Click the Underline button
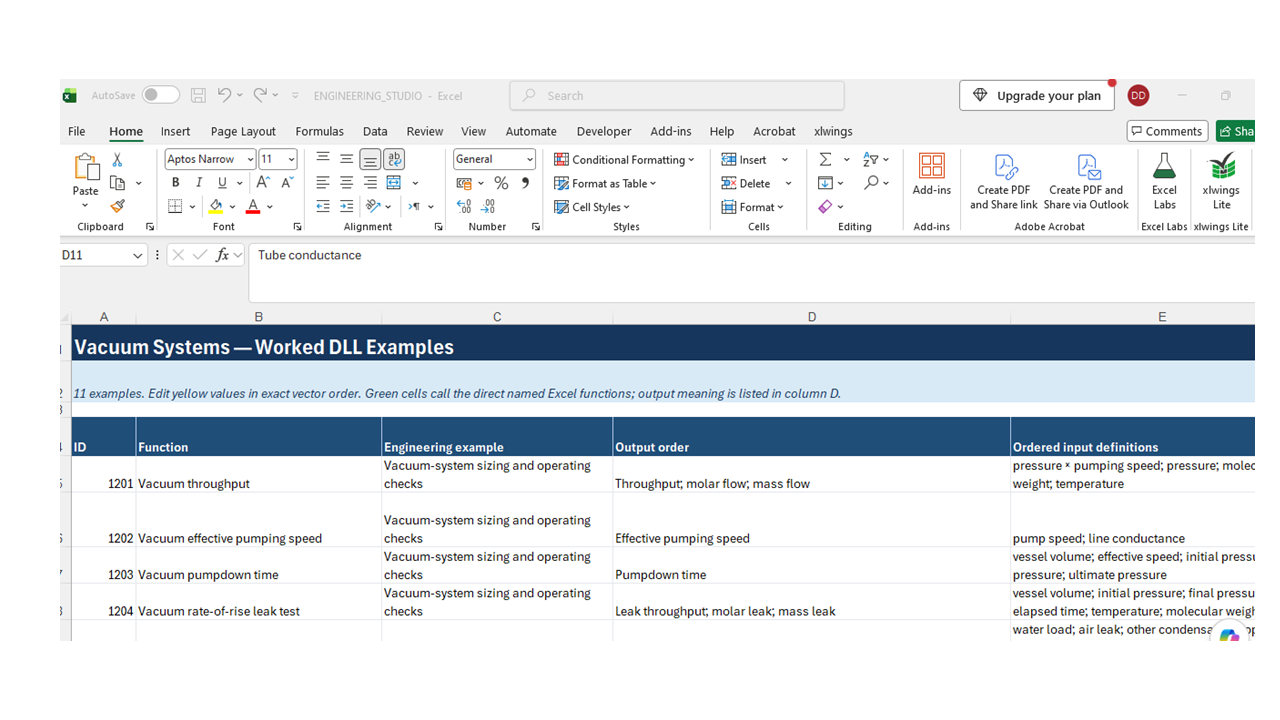 click(x=222, y=183)
